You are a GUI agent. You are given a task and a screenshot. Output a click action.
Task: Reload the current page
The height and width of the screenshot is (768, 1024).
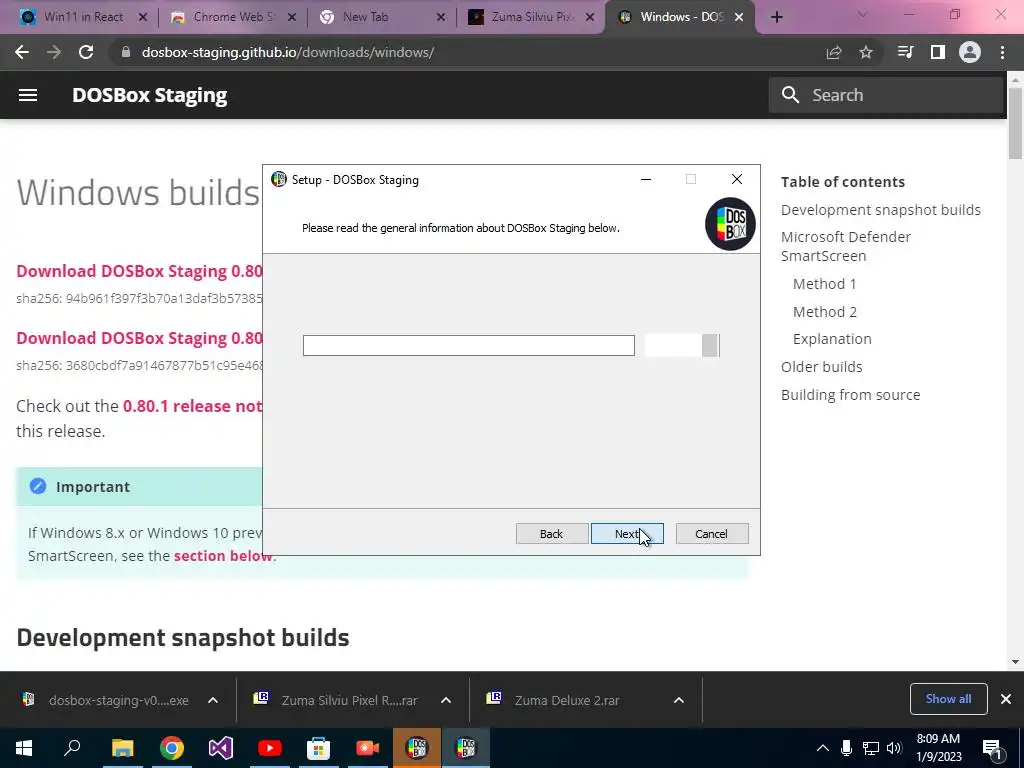coord(86,52)
